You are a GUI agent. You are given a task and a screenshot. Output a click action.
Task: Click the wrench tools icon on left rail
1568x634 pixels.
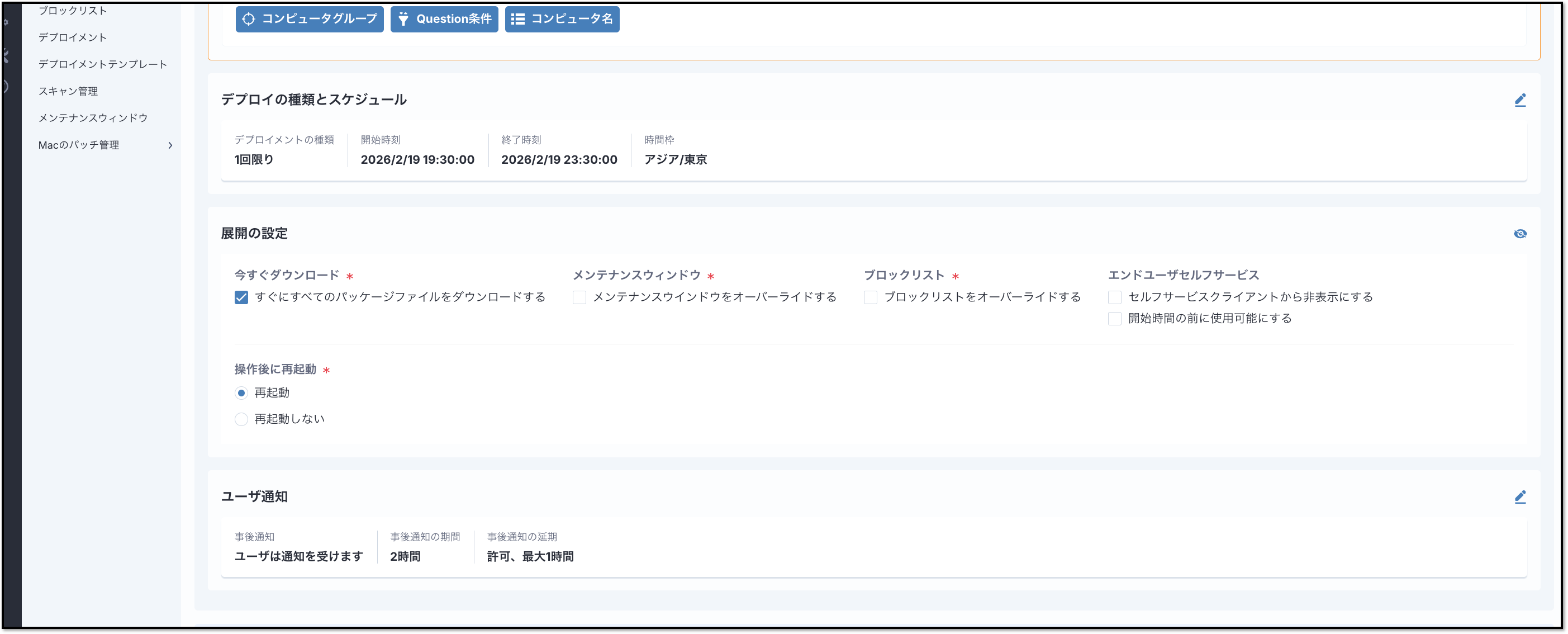pos(6,55)
